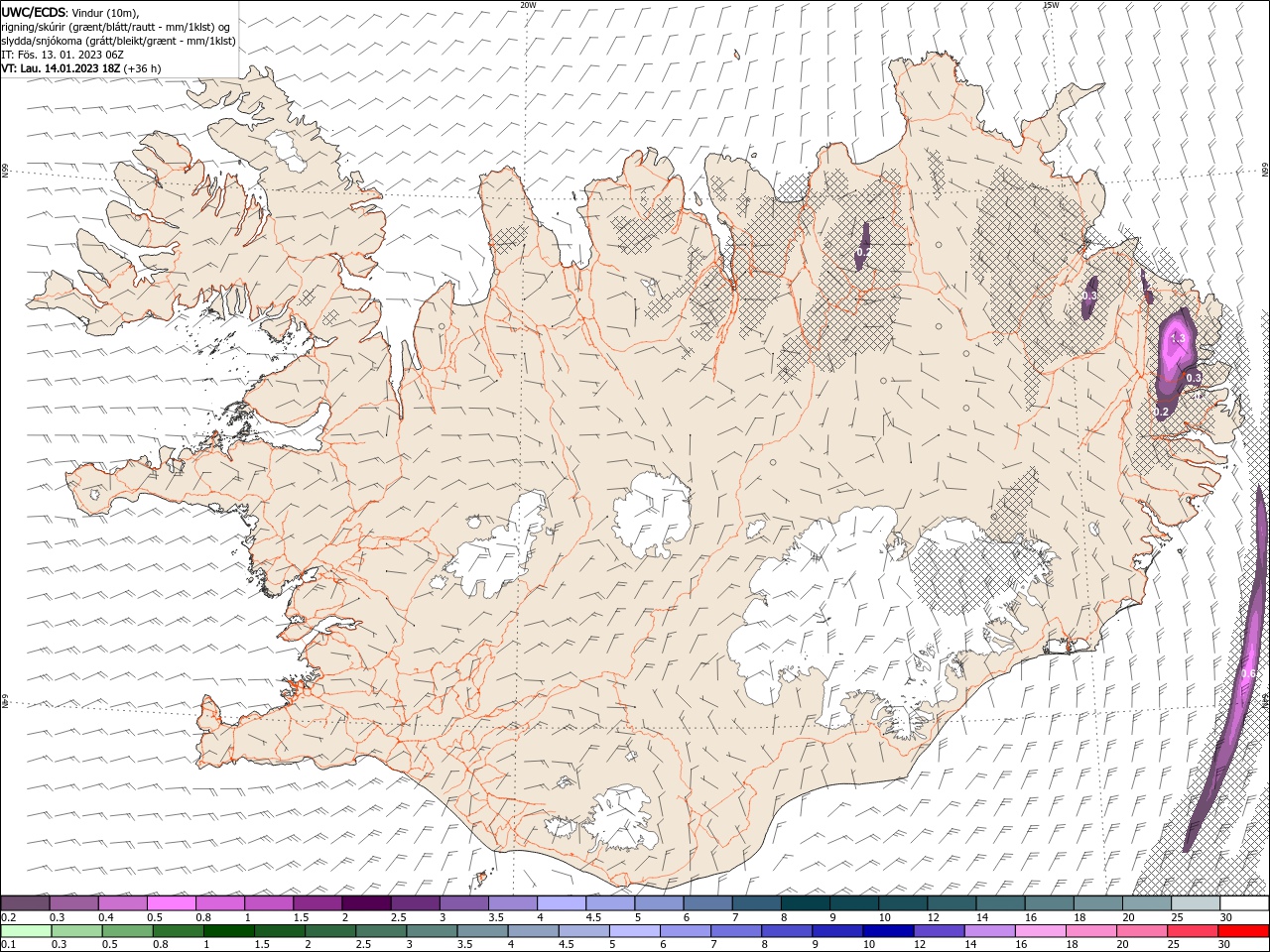Click the lilac 14 mm rain legend swatch

tap(989, 930)
